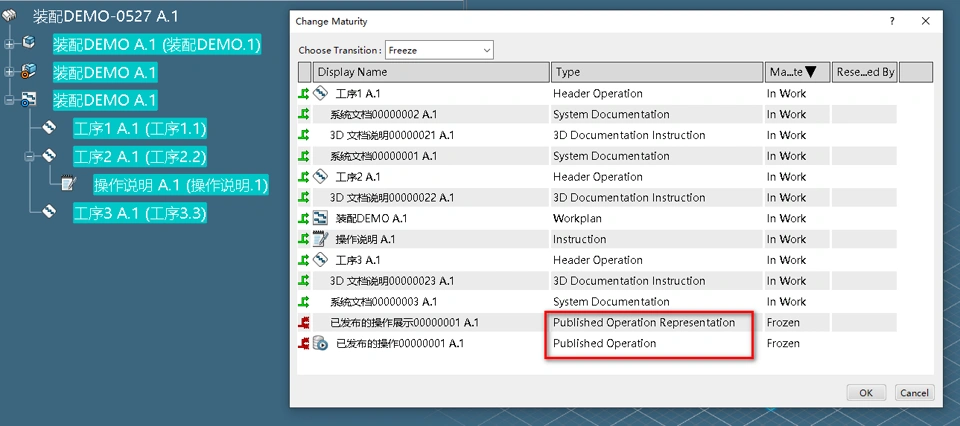Select the 系统文档00000002 A.1 row name

point(383,114)
